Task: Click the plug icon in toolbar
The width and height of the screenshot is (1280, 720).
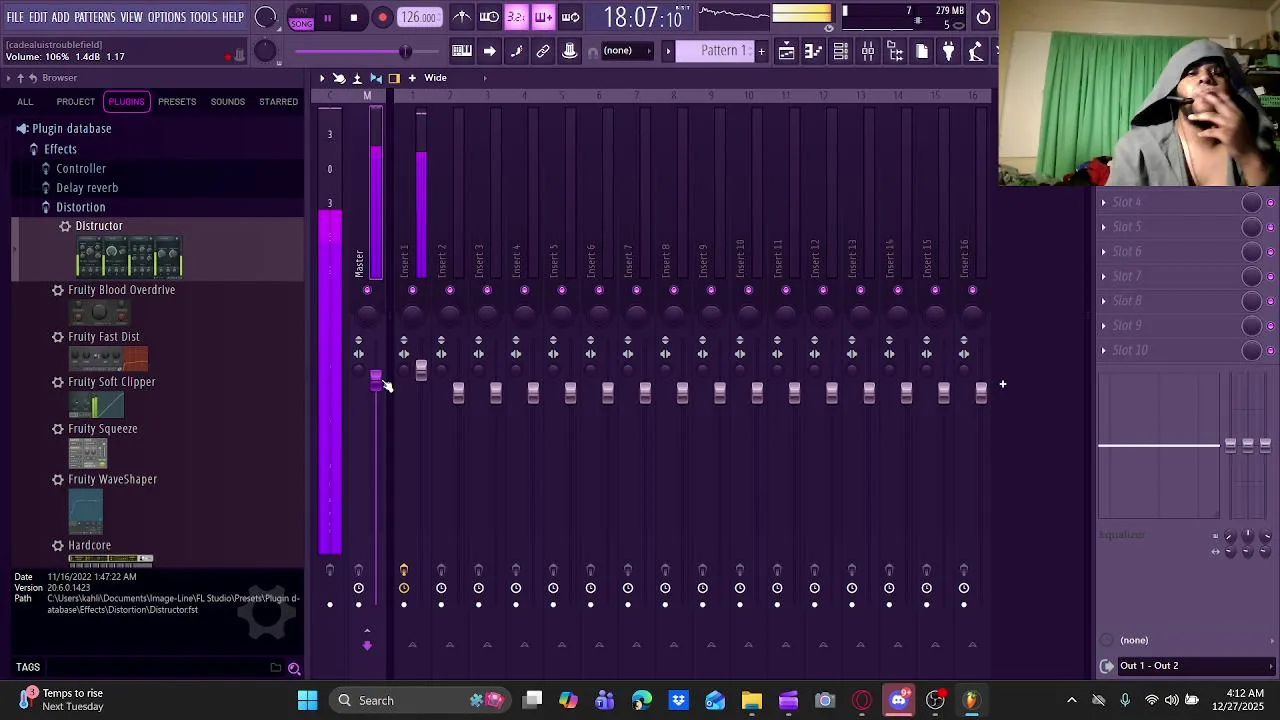Action: coord(949,51)
